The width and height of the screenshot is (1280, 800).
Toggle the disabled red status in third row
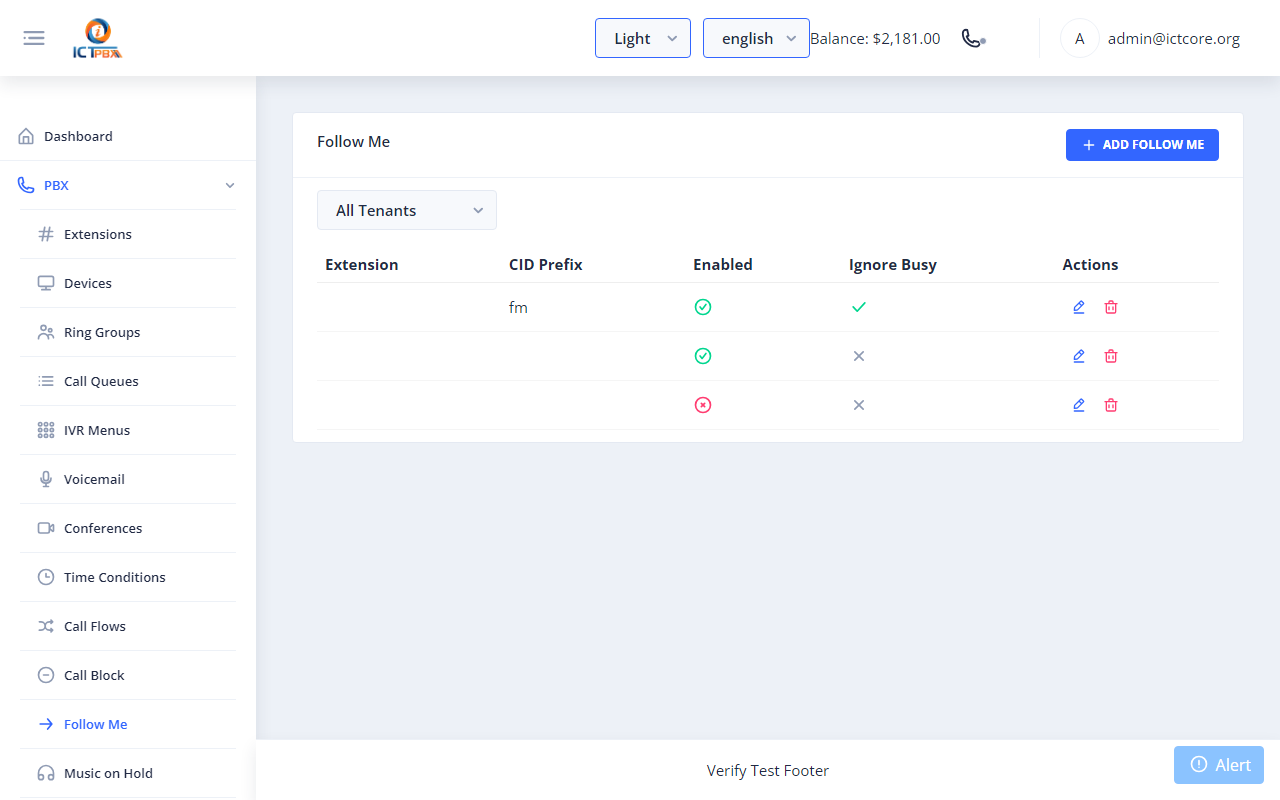(703, 405)
